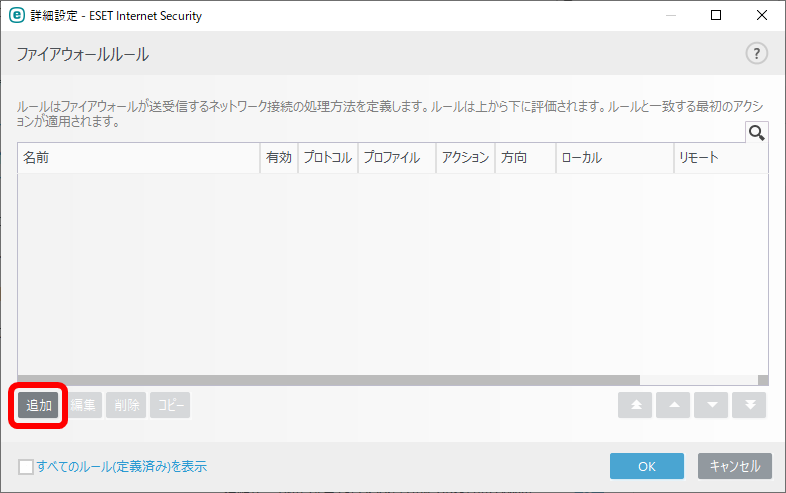786x493 pixels.
Task: Sort by the アクション column header
Action: pyautogui.click(x=465, y=157)
